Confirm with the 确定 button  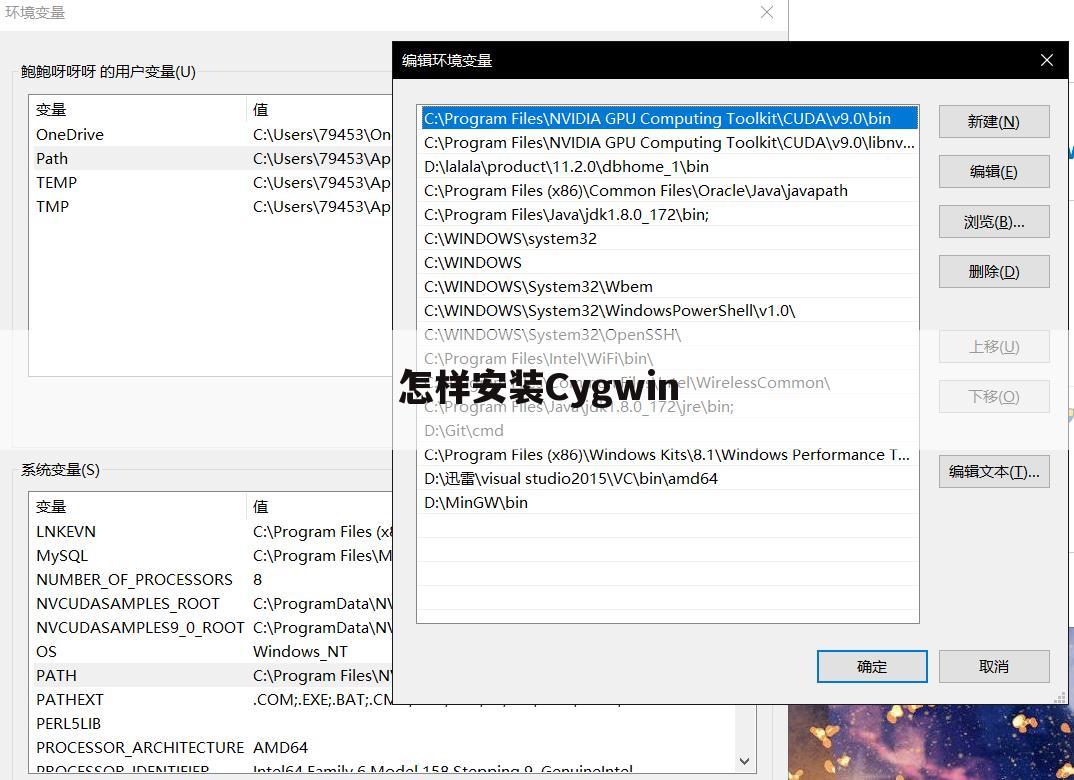[x=872, y=666]
